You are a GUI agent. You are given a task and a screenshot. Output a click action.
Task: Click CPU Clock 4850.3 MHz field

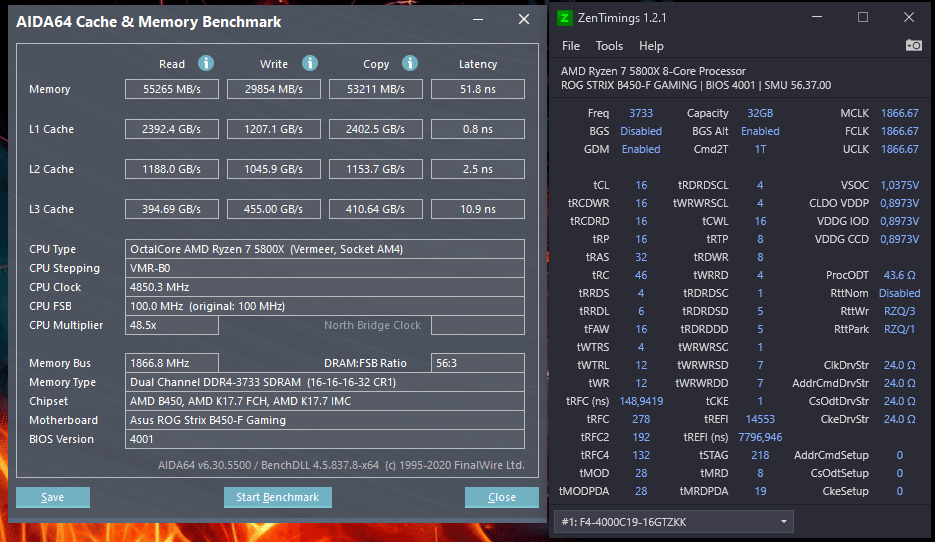325,287
